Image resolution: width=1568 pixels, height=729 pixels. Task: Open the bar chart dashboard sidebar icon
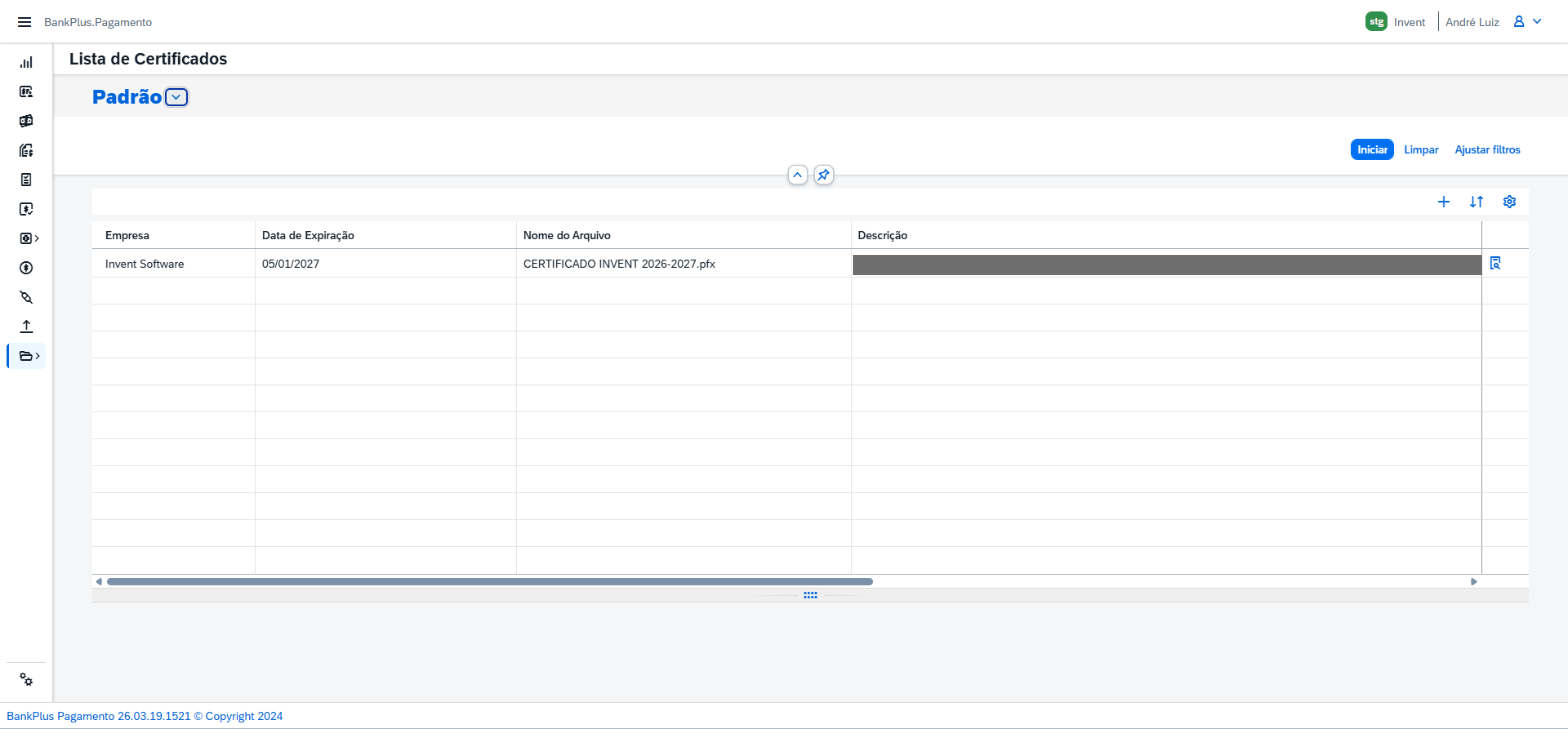(x=26, y=62)
